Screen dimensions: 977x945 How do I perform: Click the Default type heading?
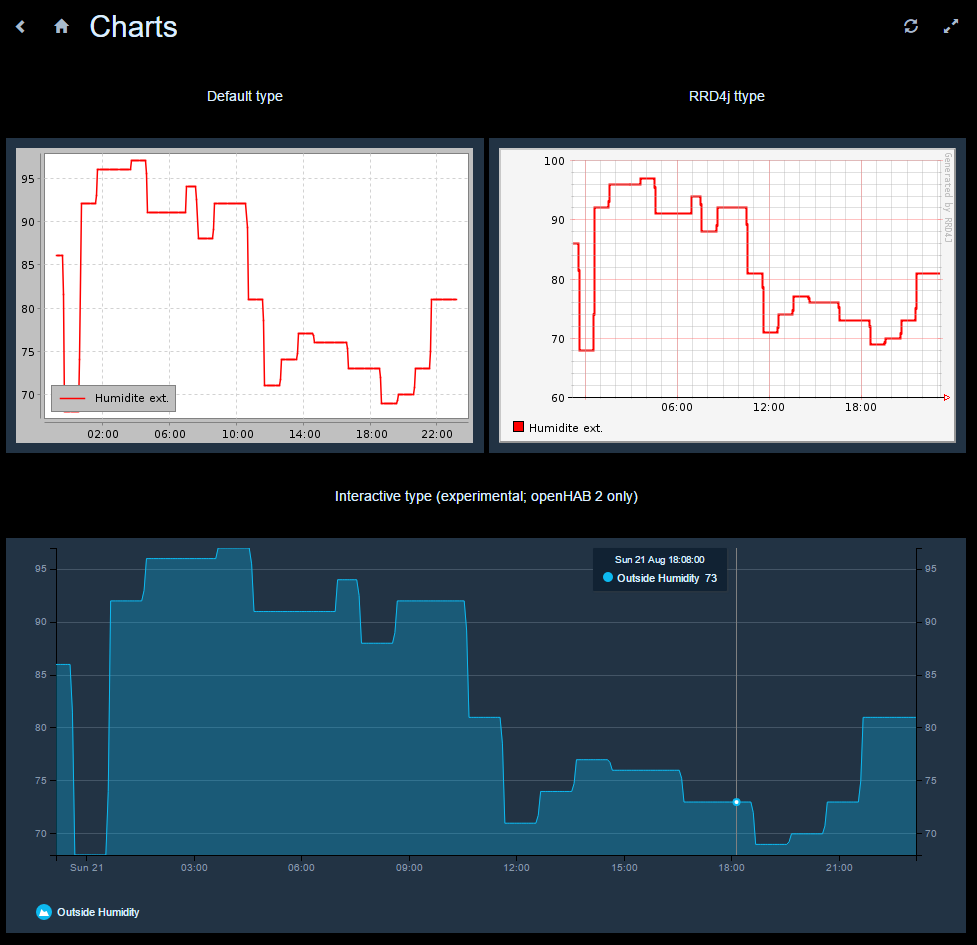click(244, 96)
